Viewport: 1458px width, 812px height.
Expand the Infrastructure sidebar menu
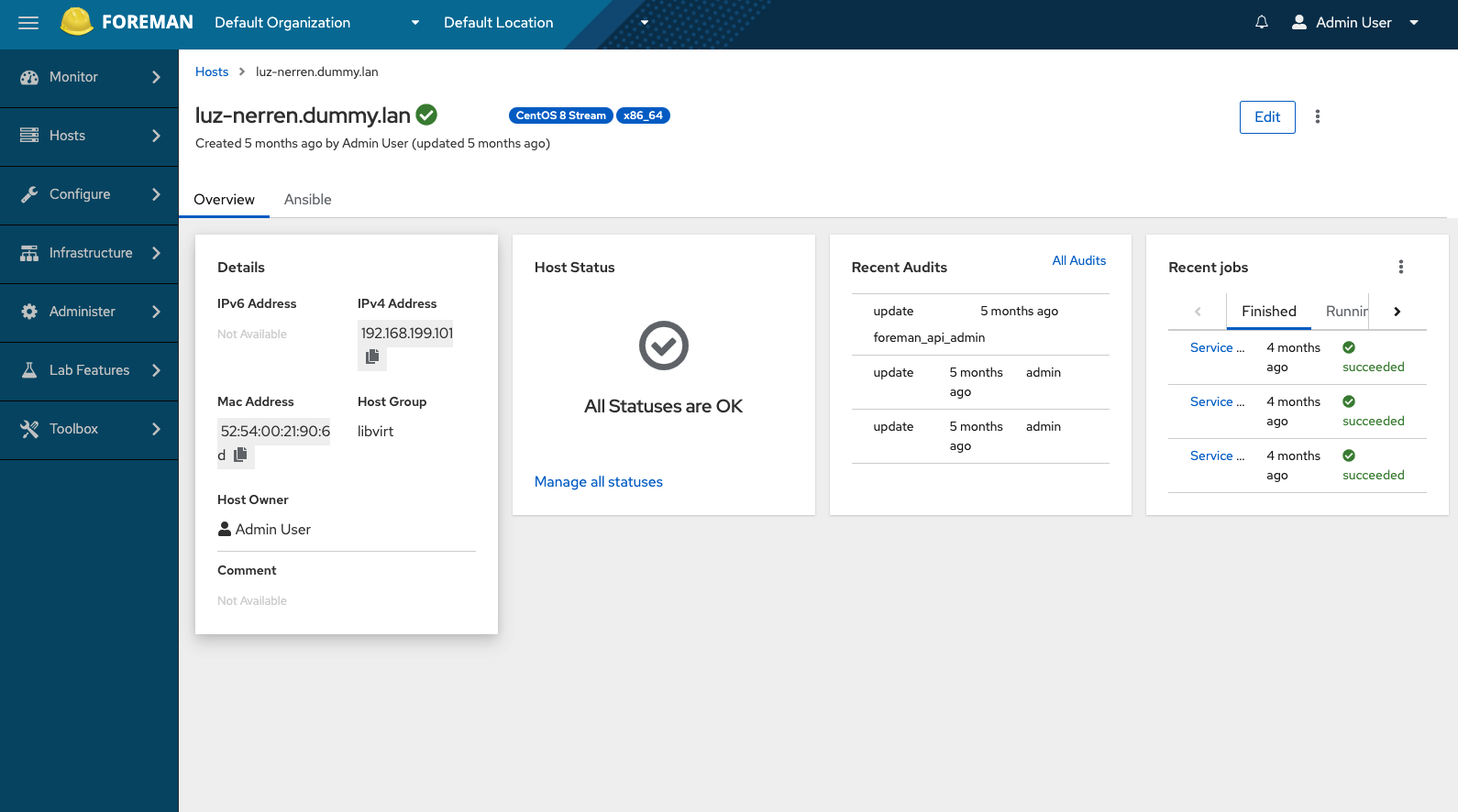coord(89,253)
